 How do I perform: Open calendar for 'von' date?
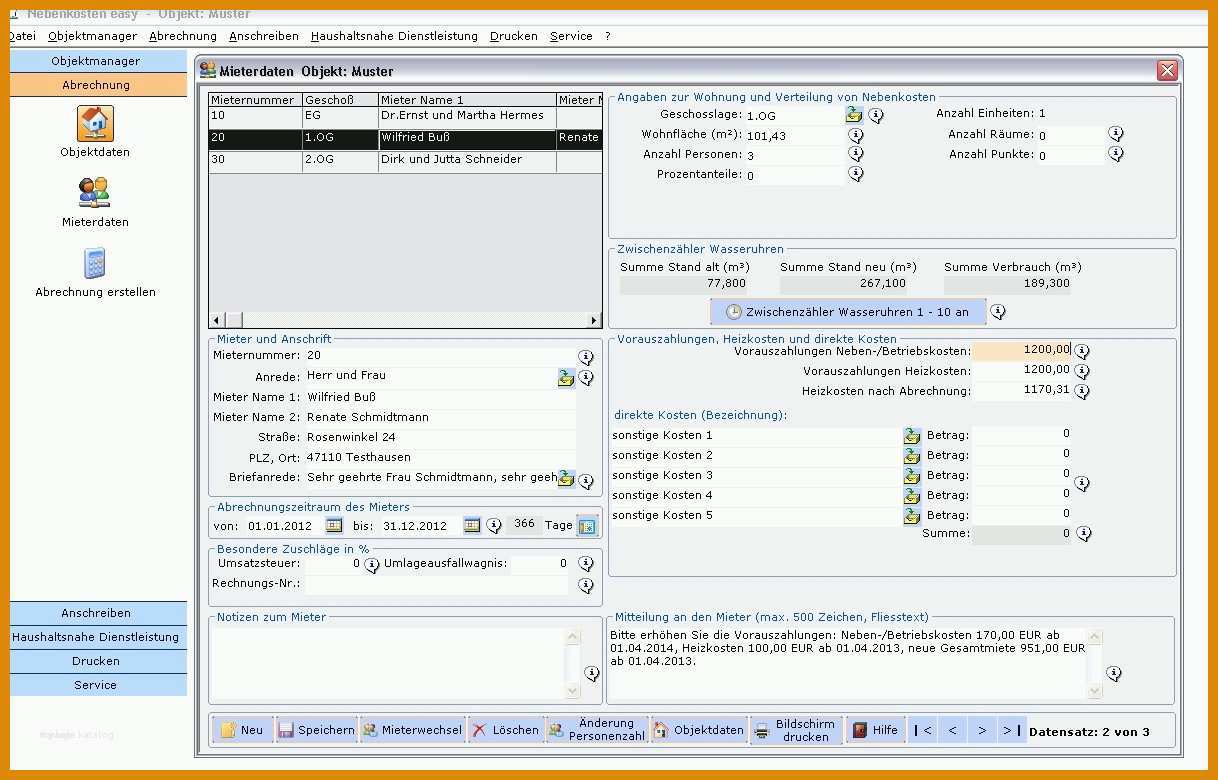[x=334, y=525]
